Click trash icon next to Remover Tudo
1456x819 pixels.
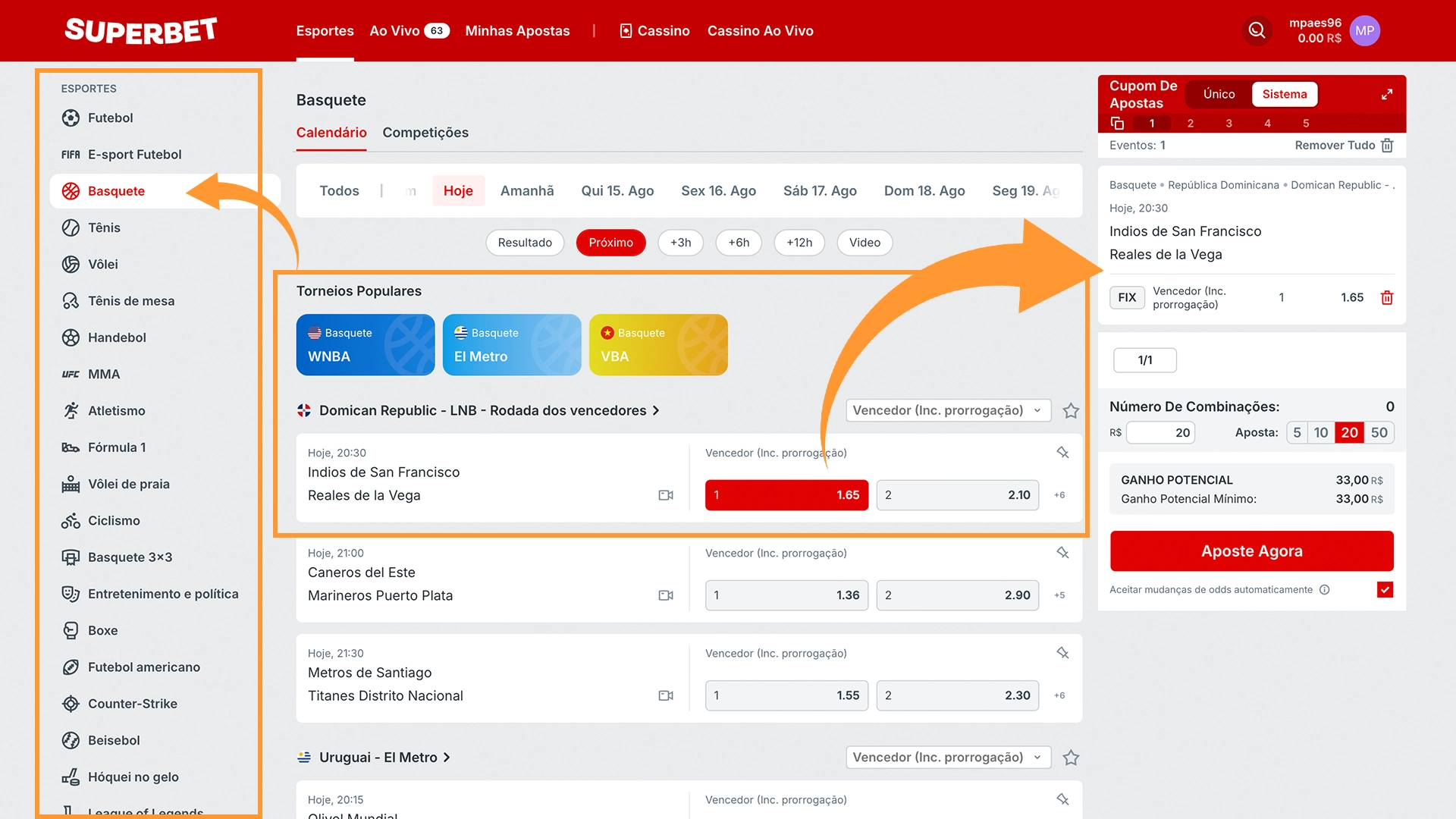point(1387,145)
